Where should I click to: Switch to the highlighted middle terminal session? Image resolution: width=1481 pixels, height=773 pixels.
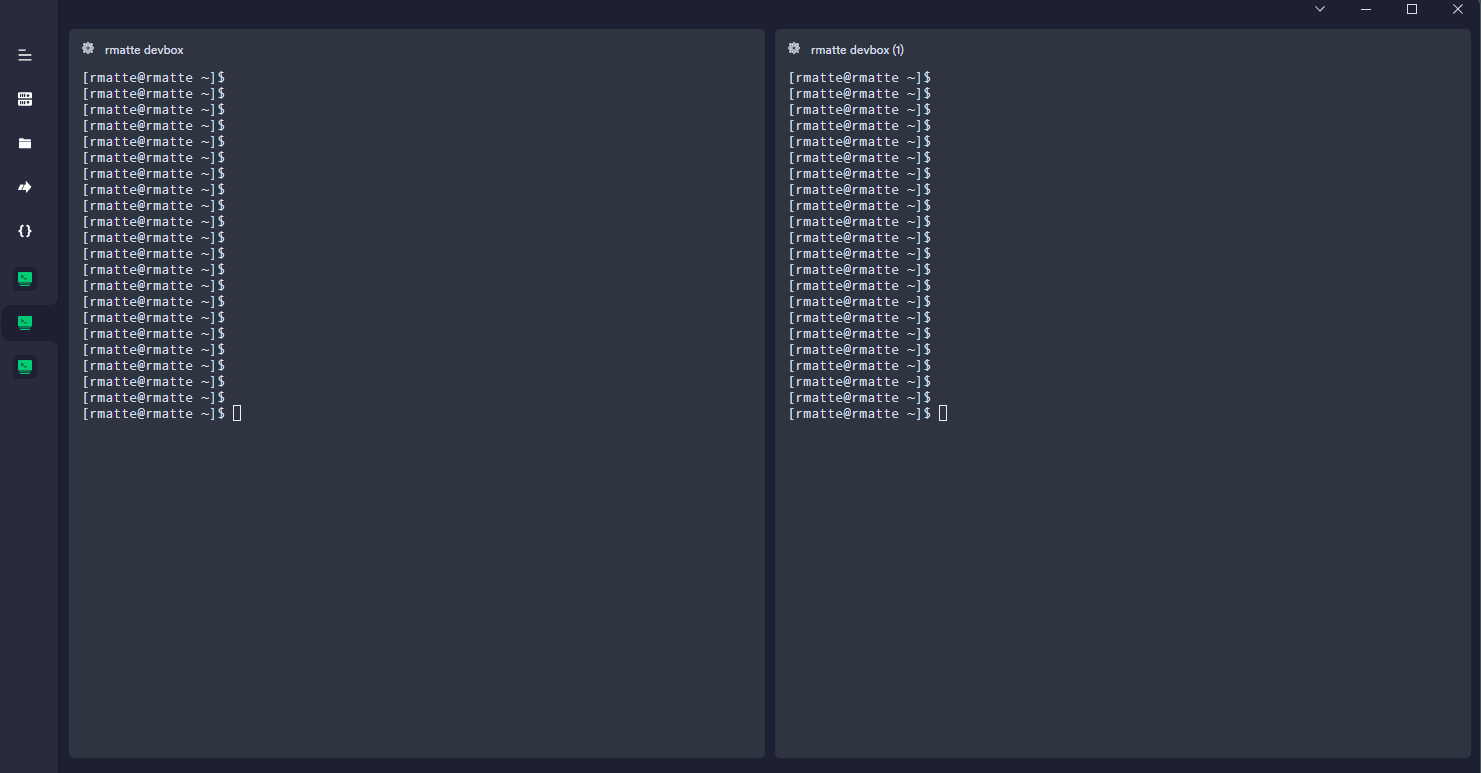point(24,322)
